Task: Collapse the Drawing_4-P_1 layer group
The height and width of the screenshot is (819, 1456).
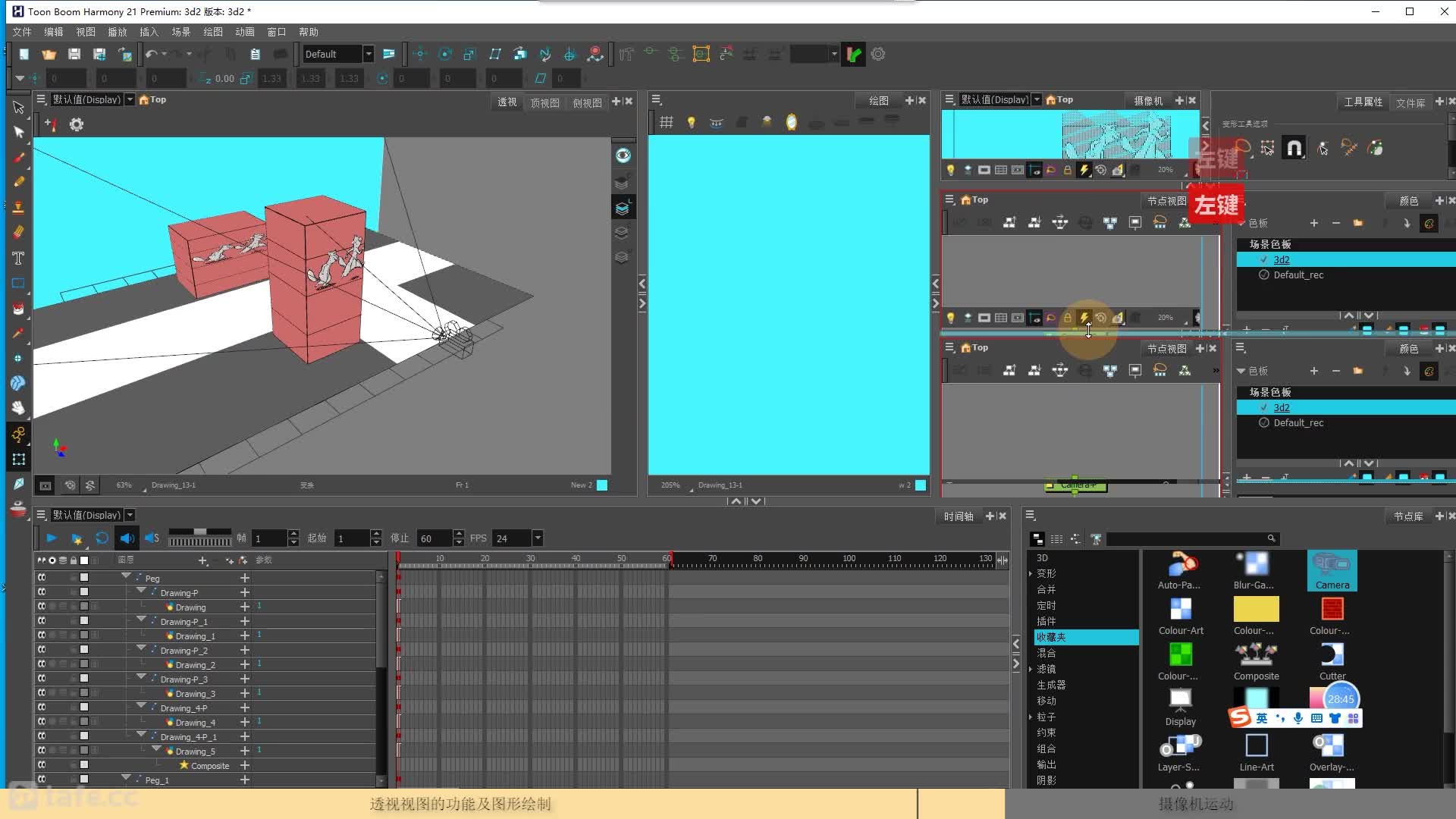Action: (x=141, y=735)
